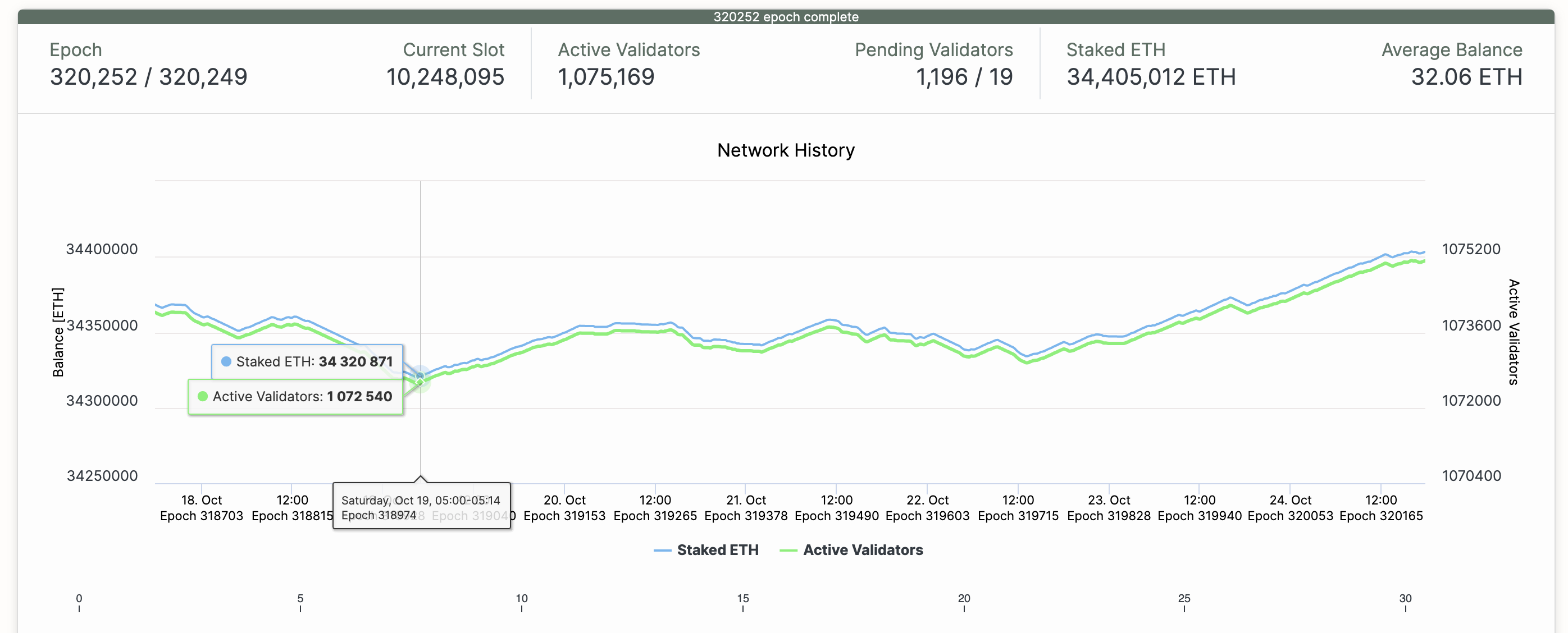
Task: Click the Pending Validators value 1,196 / 19
Action: 964,77
